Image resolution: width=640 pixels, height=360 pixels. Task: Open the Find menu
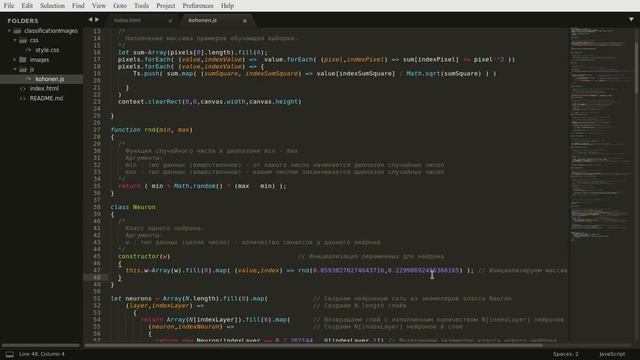tap(78, 6)
